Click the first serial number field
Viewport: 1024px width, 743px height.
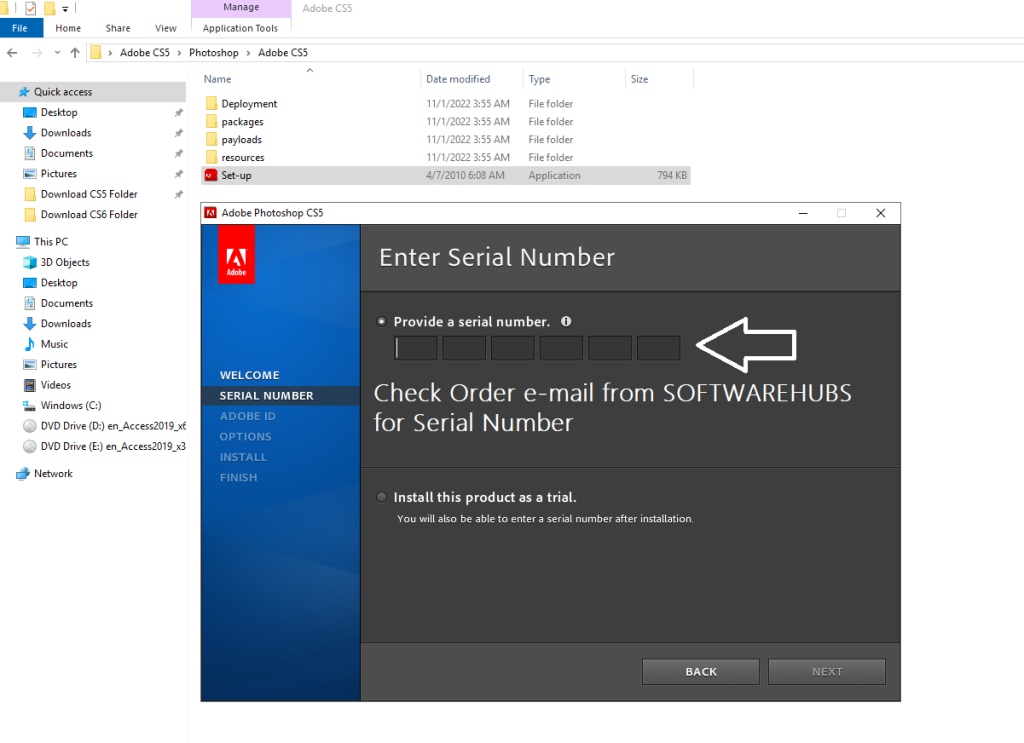click(415, 348)
